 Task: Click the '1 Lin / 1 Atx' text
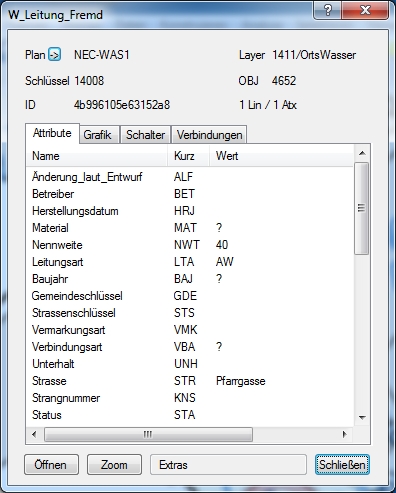(x=268, y=105)
